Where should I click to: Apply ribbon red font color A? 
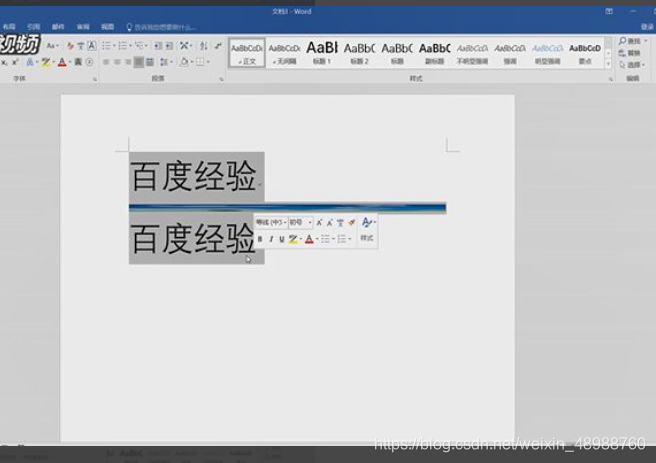click(62, 62)
